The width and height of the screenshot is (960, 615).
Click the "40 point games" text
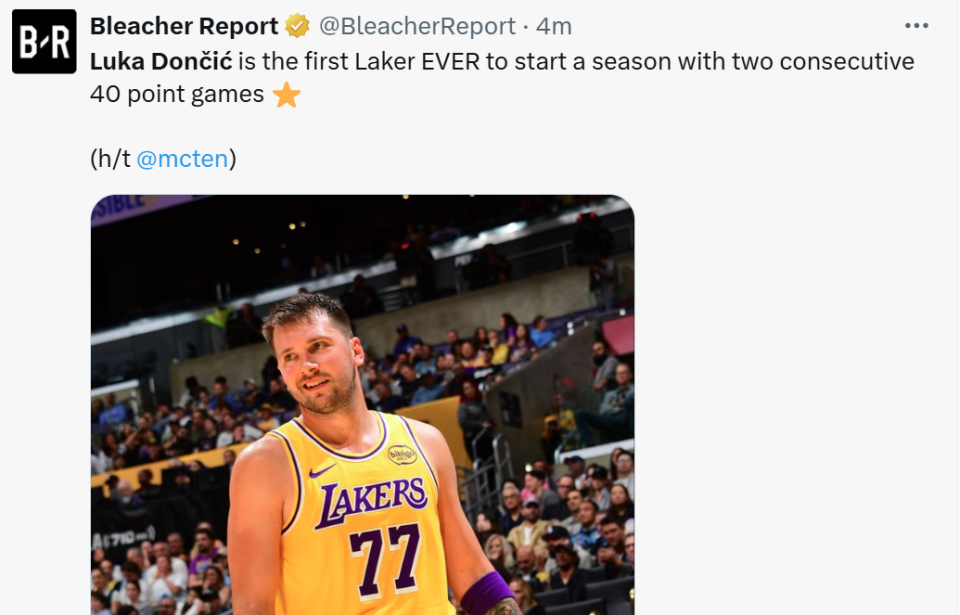pyautogui.click(x=177, y=95)
